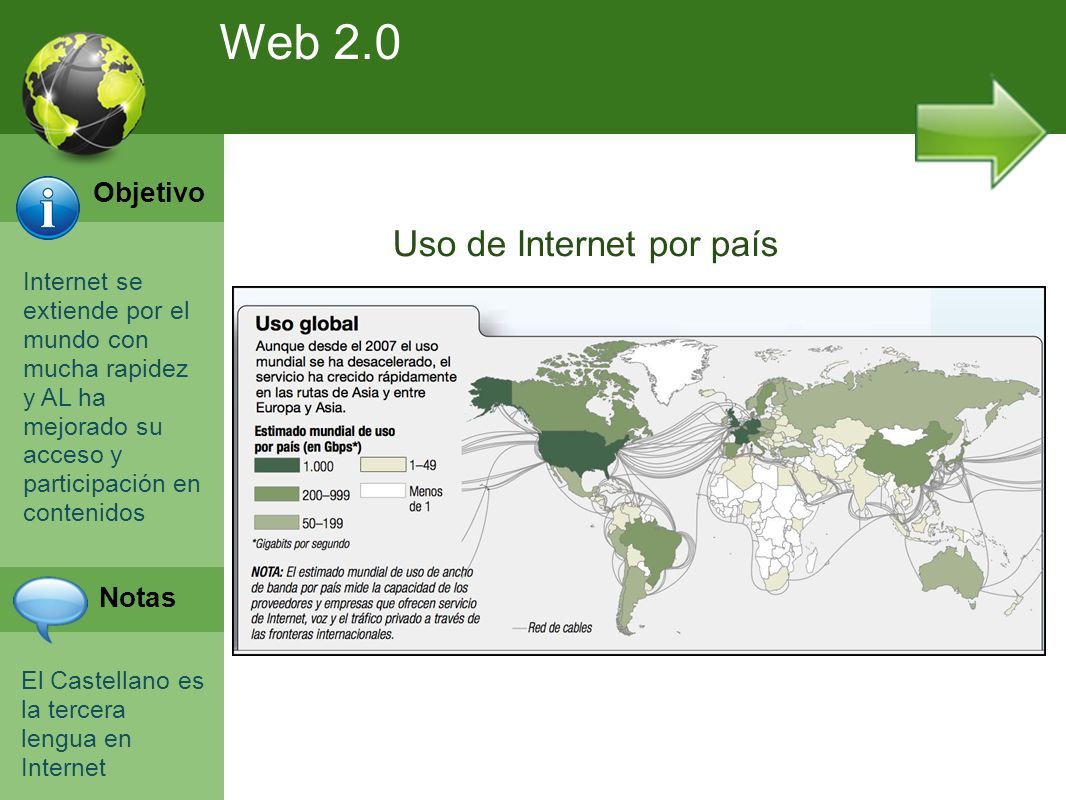Click the United States on the map

pos(580,451)
